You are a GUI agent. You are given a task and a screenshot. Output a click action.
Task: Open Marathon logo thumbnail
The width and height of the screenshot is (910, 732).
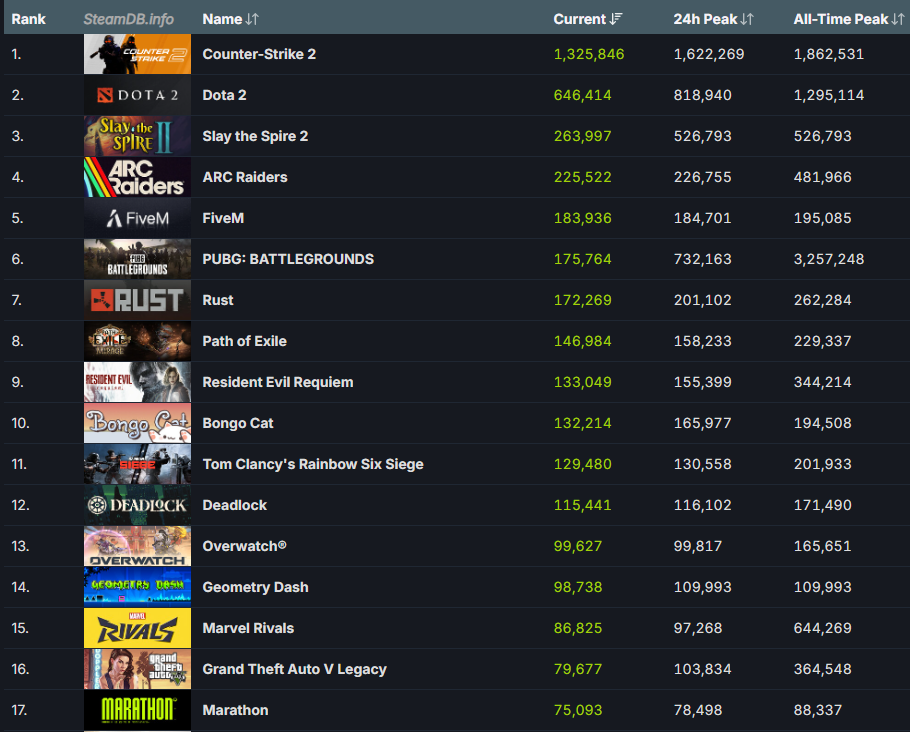(x=137, y=711)
